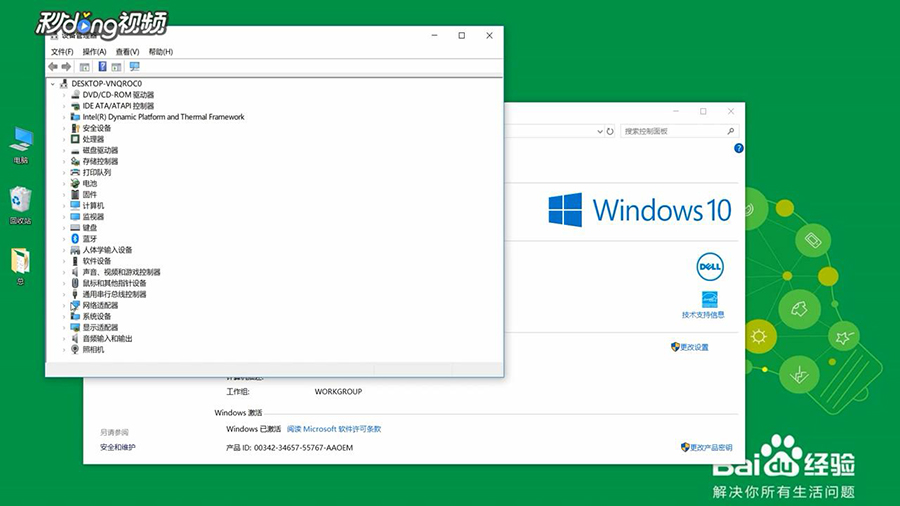Select the 处理器 chip icon
Image resolution: width=900 pixels, height=506 pixels.
[x=75, y=139]
